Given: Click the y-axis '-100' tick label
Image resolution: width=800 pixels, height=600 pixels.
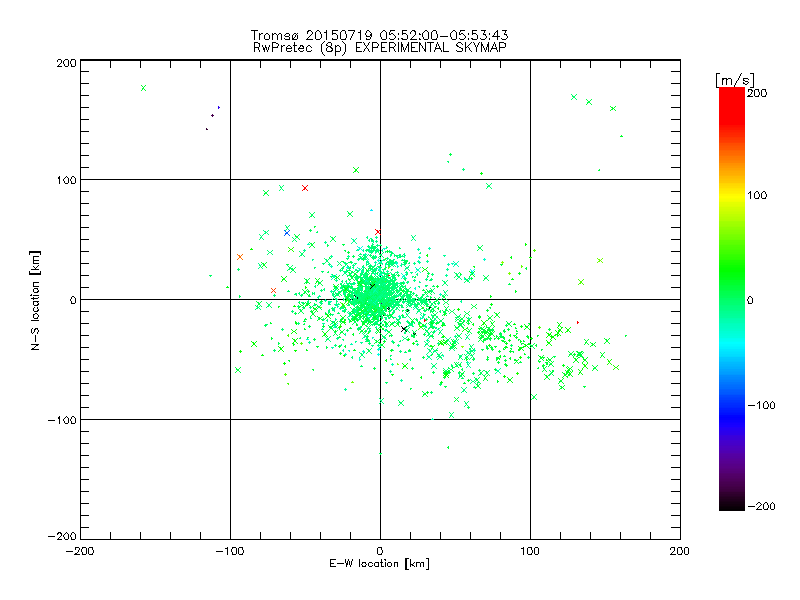Looking at the screenshot, I should (62, 420).
